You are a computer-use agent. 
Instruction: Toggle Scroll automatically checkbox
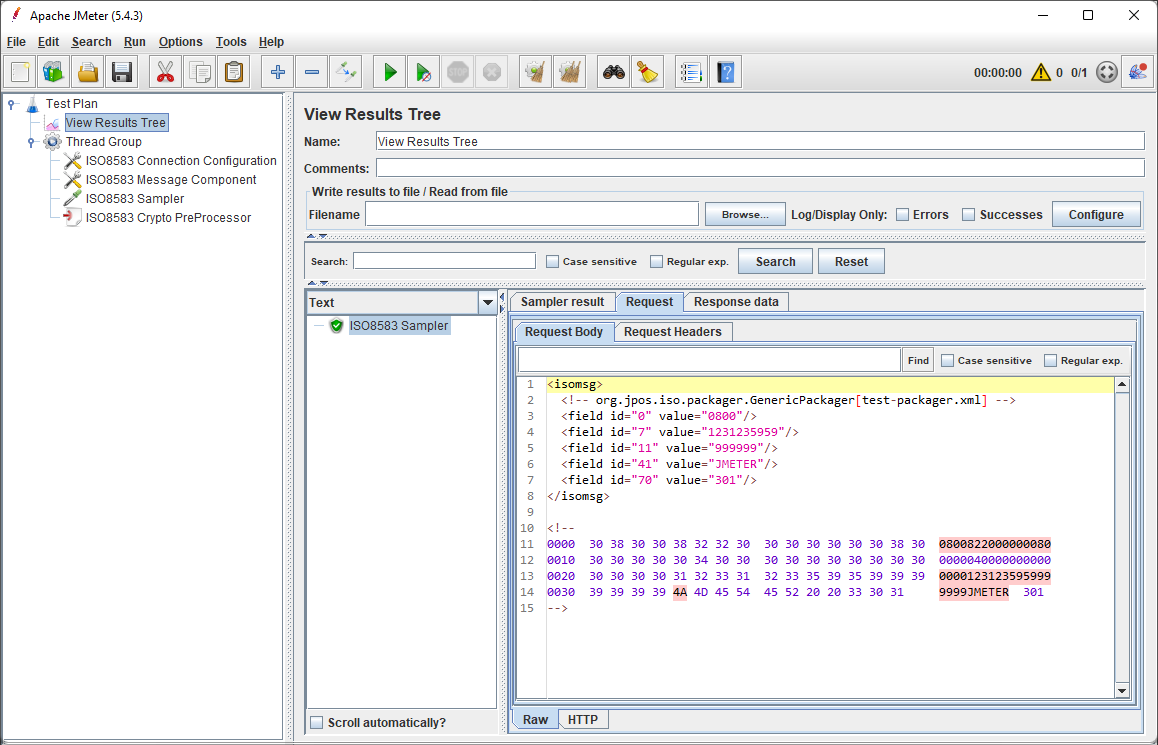[317, 723]
